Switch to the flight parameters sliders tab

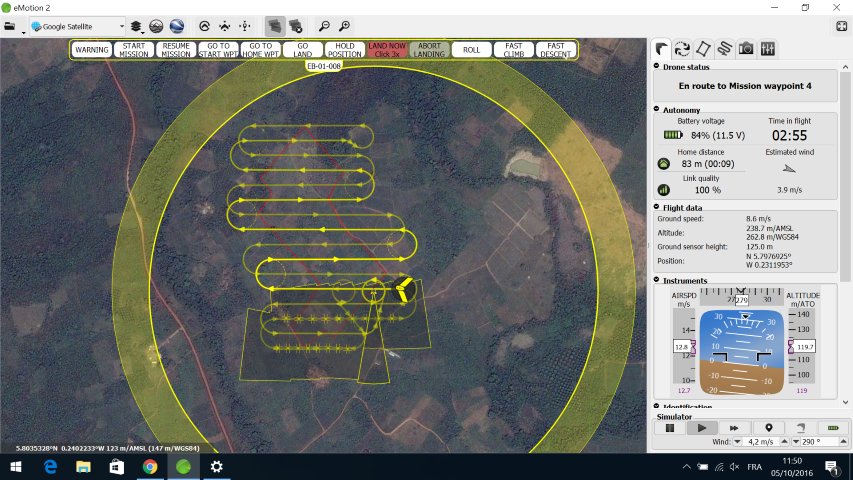click(x=768, y=49)
